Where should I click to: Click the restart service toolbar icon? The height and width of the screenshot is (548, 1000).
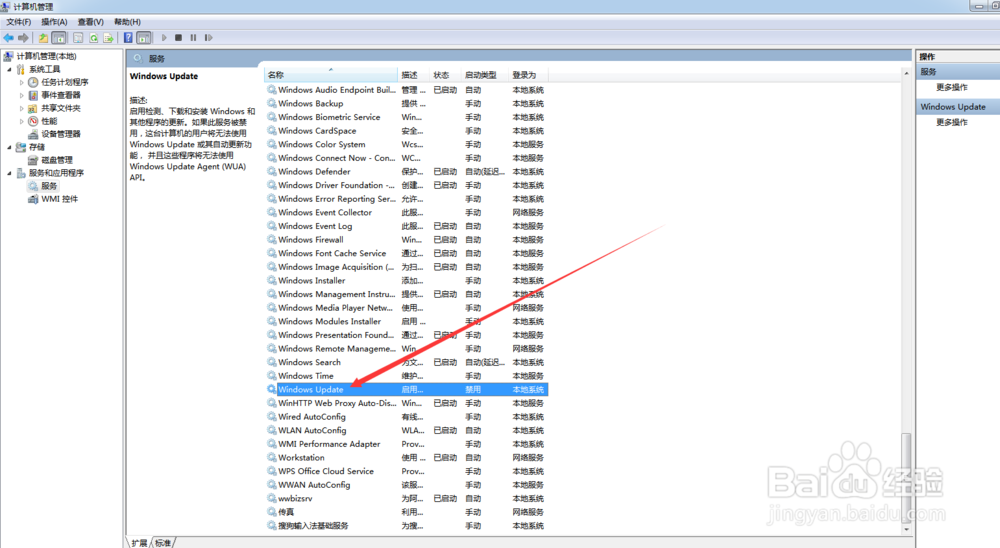click(209, 38)
